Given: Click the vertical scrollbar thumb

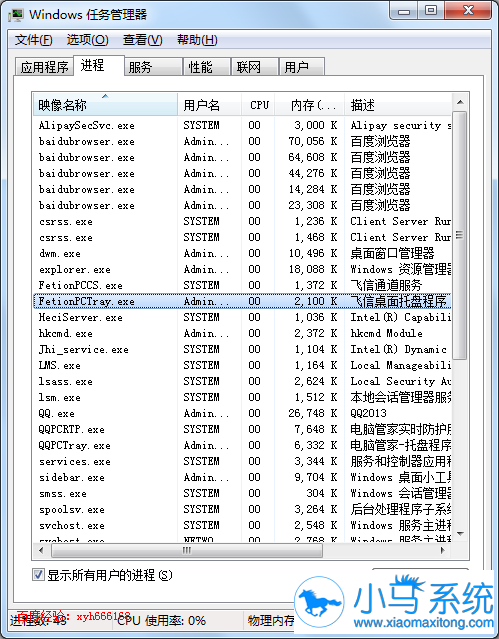Looking at the screenshot, I should (x=460, y=235).
